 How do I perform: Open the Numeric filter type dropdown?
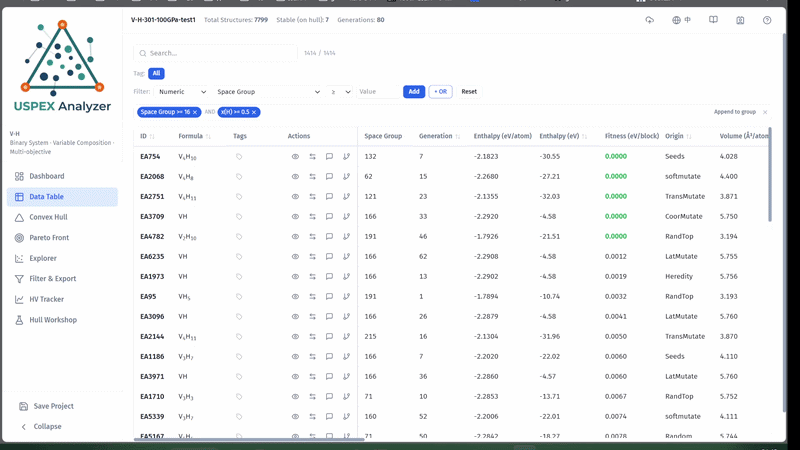click(x=182, y=92)
